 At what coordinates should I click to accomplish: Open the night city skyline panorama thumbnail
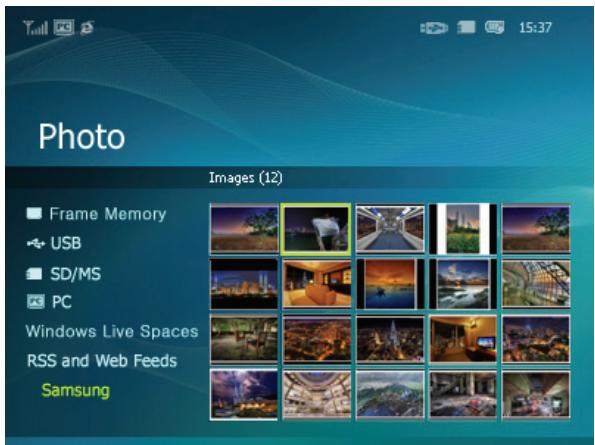[244, 284]
